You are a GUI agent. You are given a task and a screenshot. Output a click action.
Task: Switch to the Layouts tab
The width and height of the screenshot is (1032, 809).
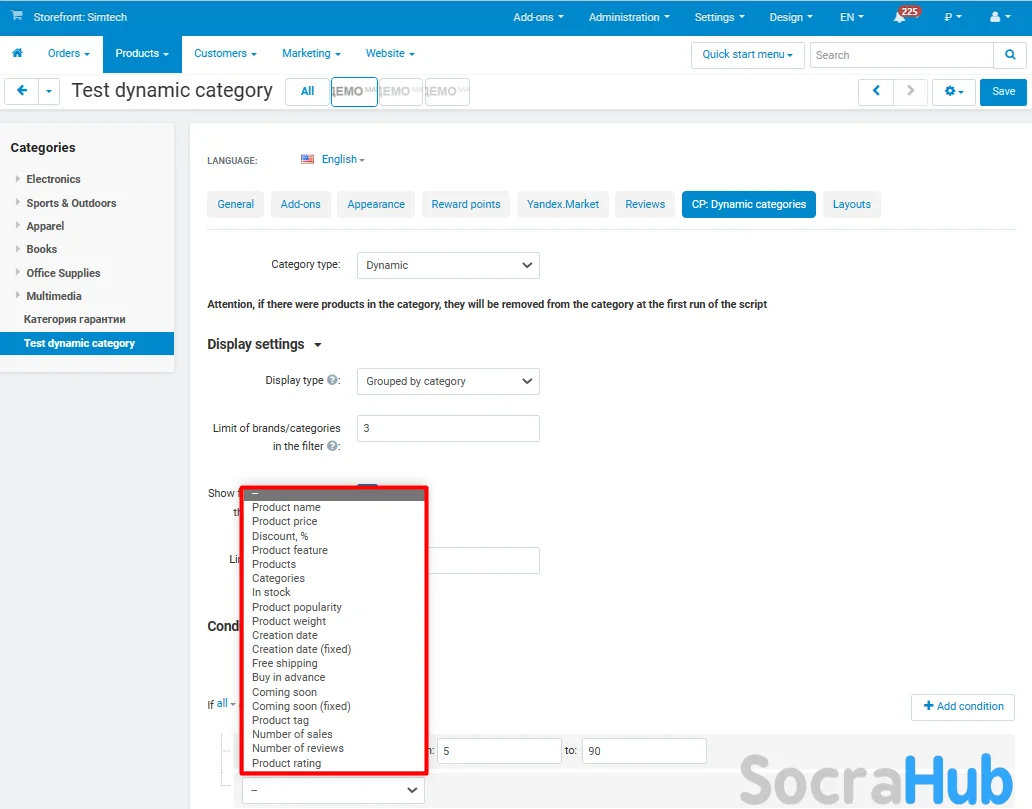point(852,204)
